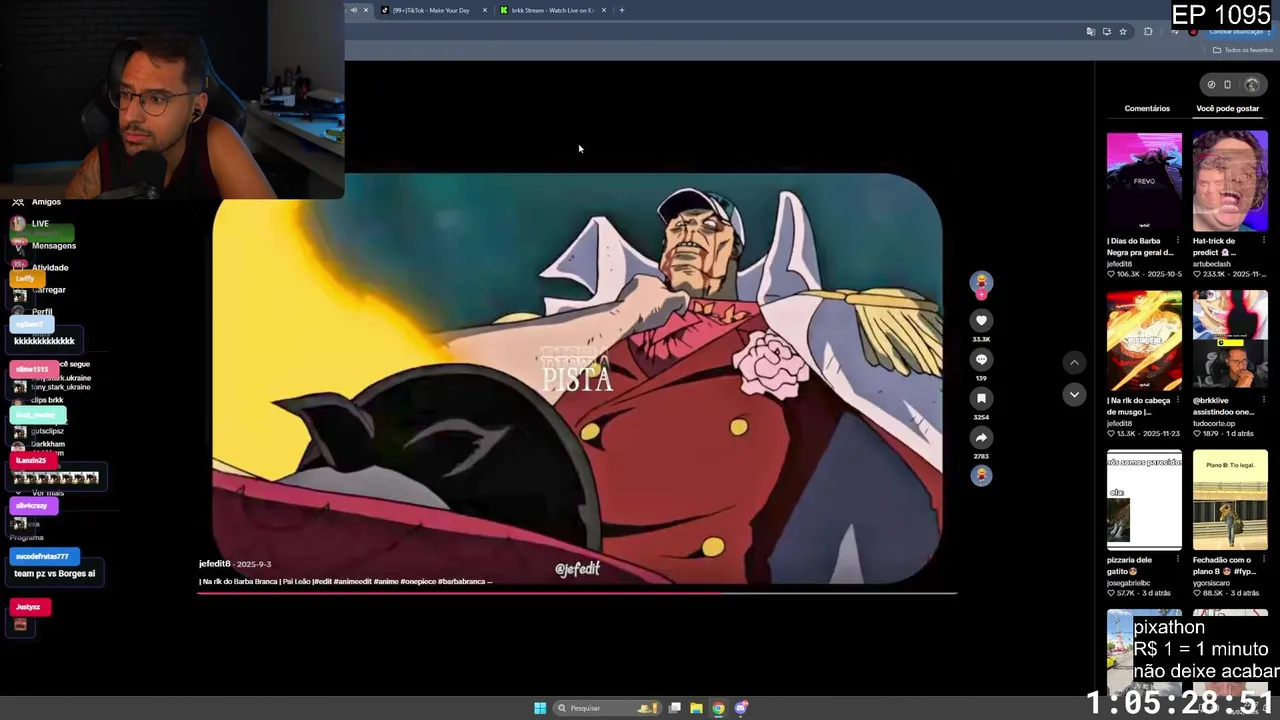
Task: Open the sound disc icon below share
Action: 981,475
